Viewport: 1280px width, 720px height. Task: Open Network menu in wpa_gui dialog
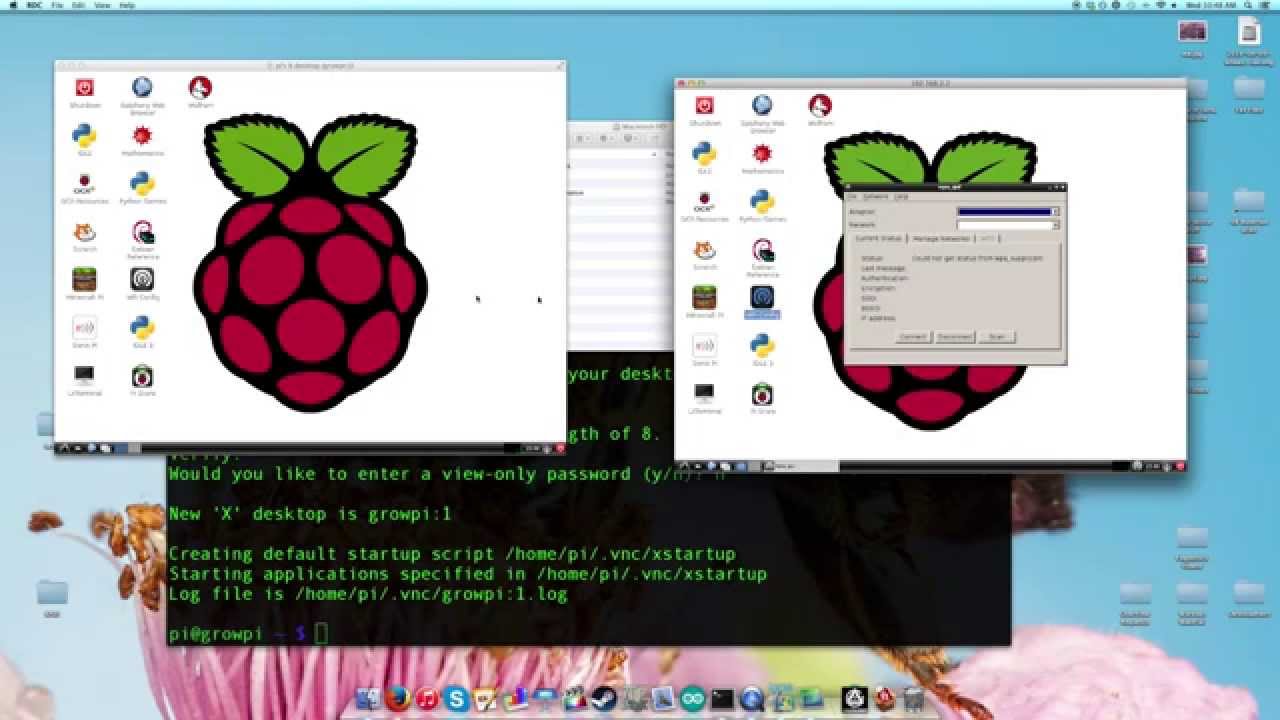click(875, 197)
